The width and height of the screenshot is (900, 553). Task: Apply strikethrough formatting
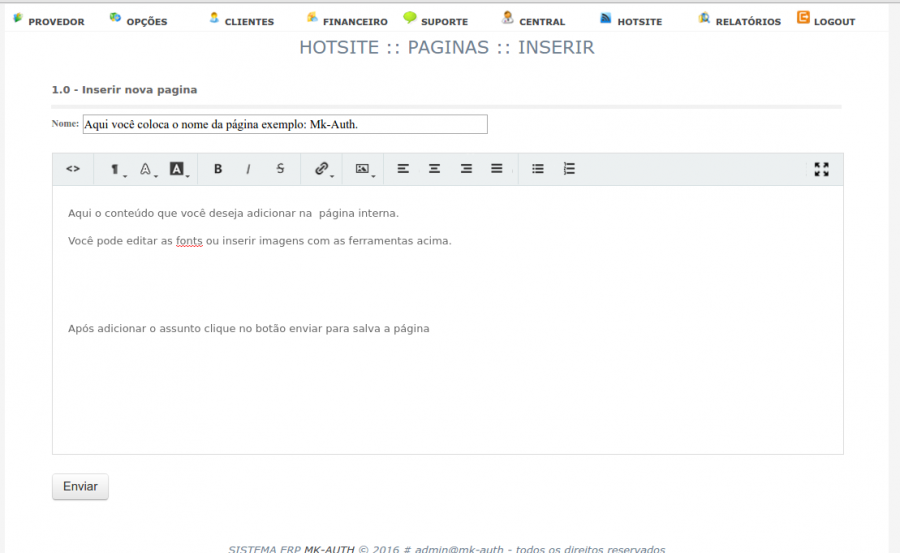pyautogui.click(x=280, y=169)
